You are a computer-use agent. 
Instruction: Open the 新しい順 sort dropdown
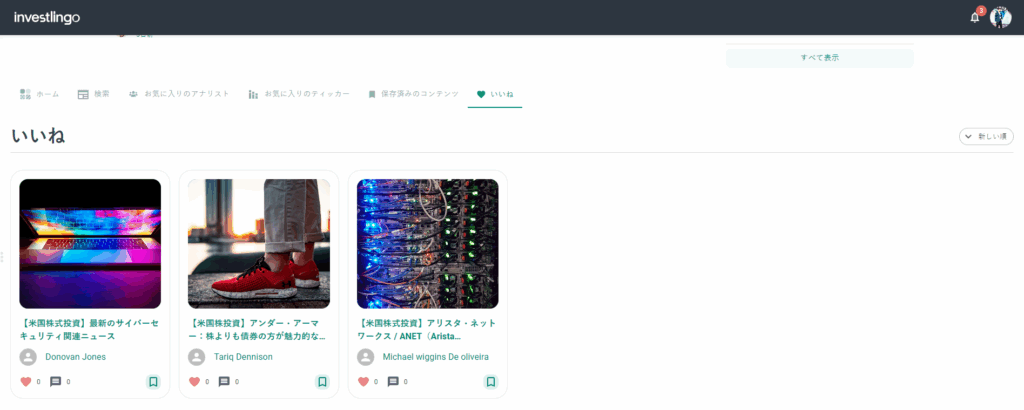tap(985, 136)
